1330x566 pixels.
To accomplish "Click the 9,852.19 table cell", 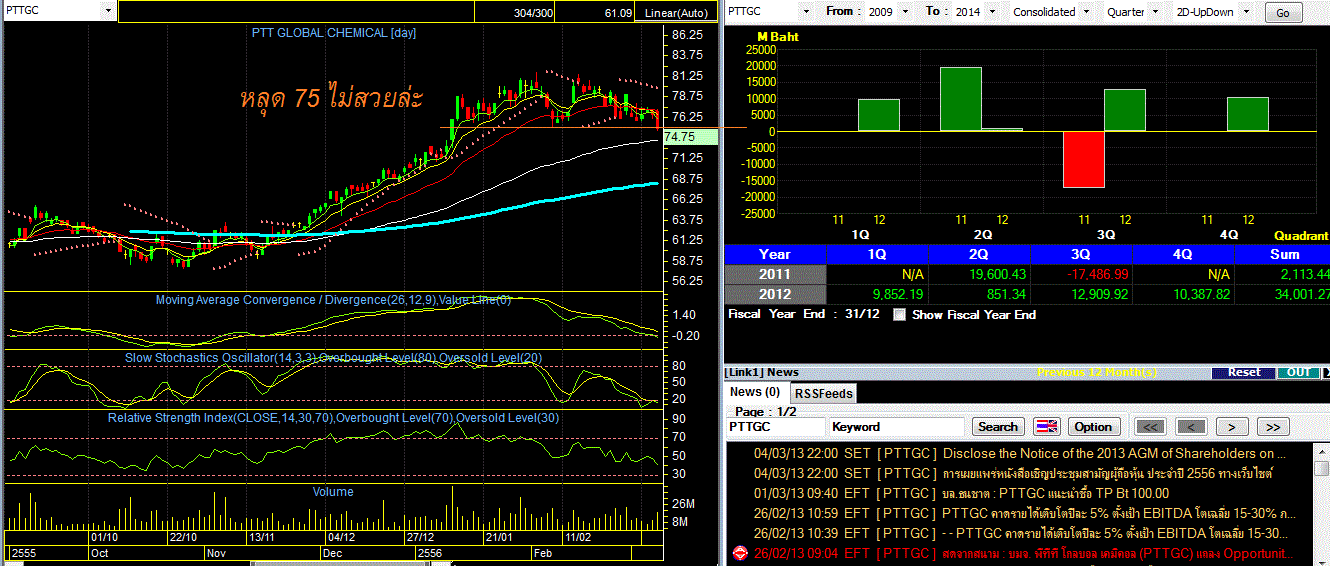I will tap(877, 294).
